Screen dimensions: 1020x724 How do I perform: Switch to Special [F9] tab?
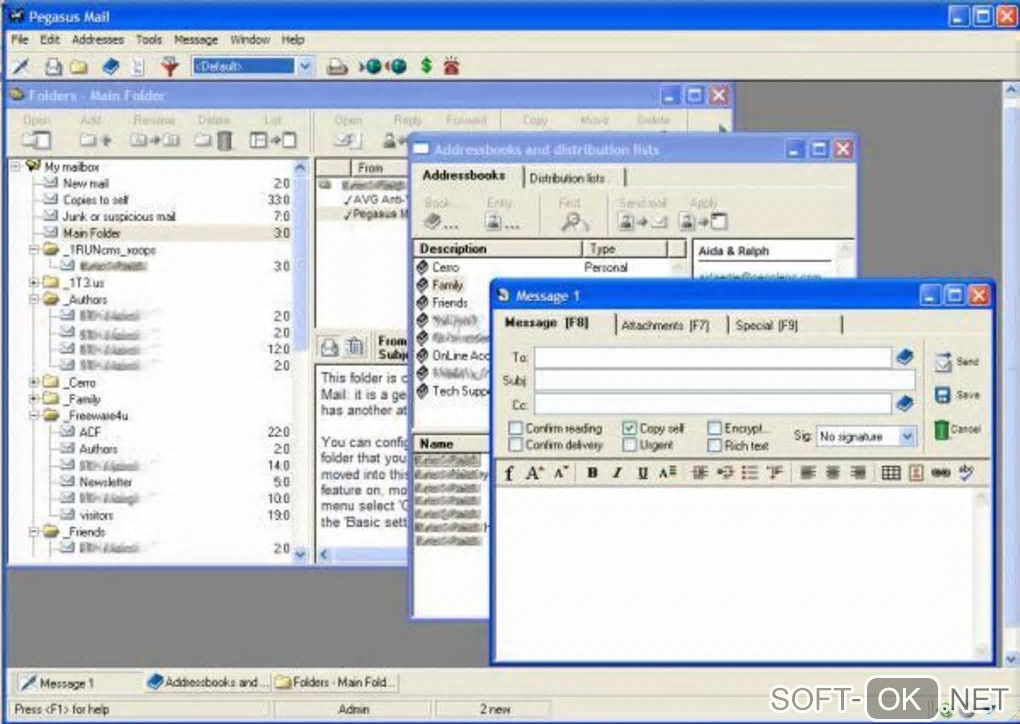pos(766,325)
